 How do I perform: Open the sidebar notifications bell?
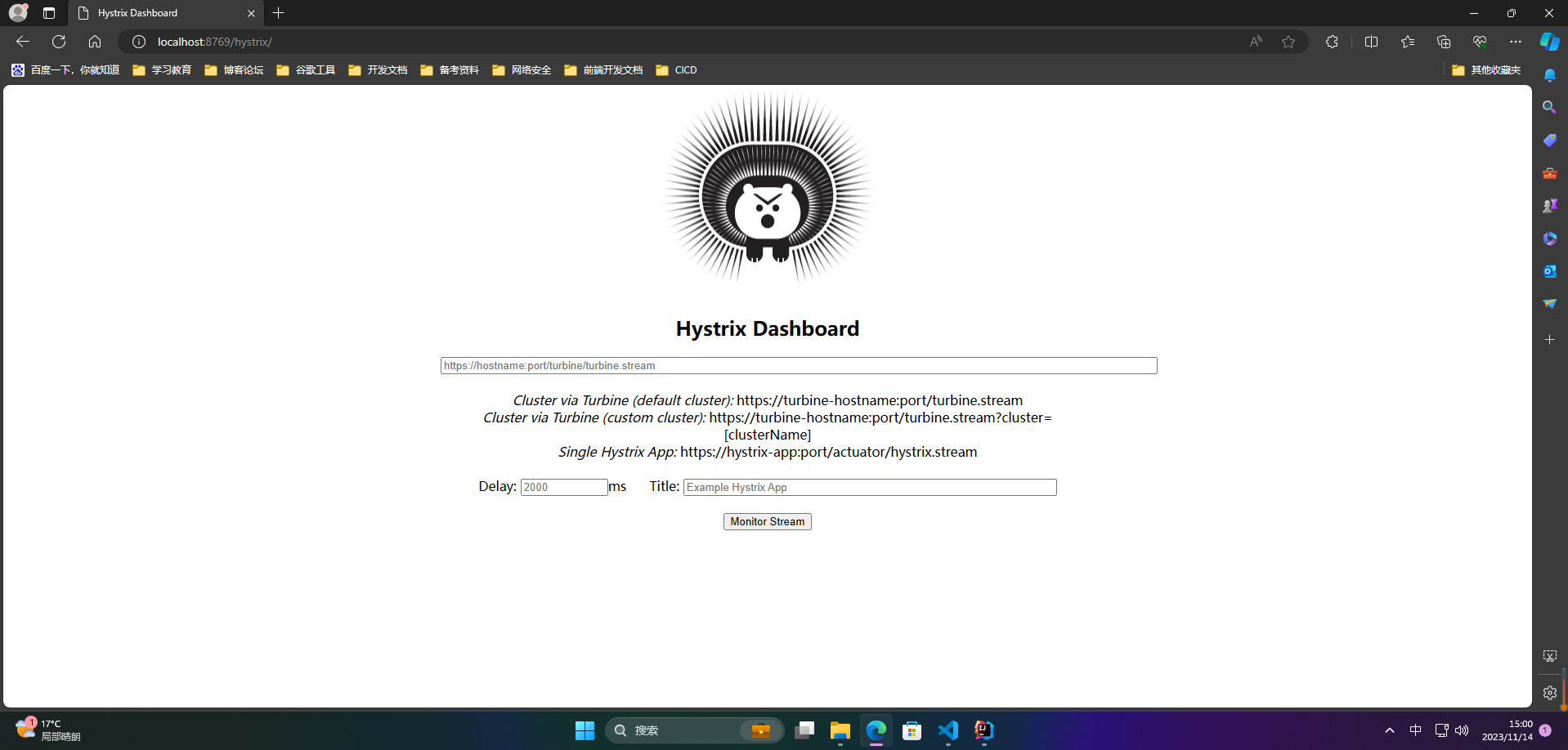[x=1549, y=75]
